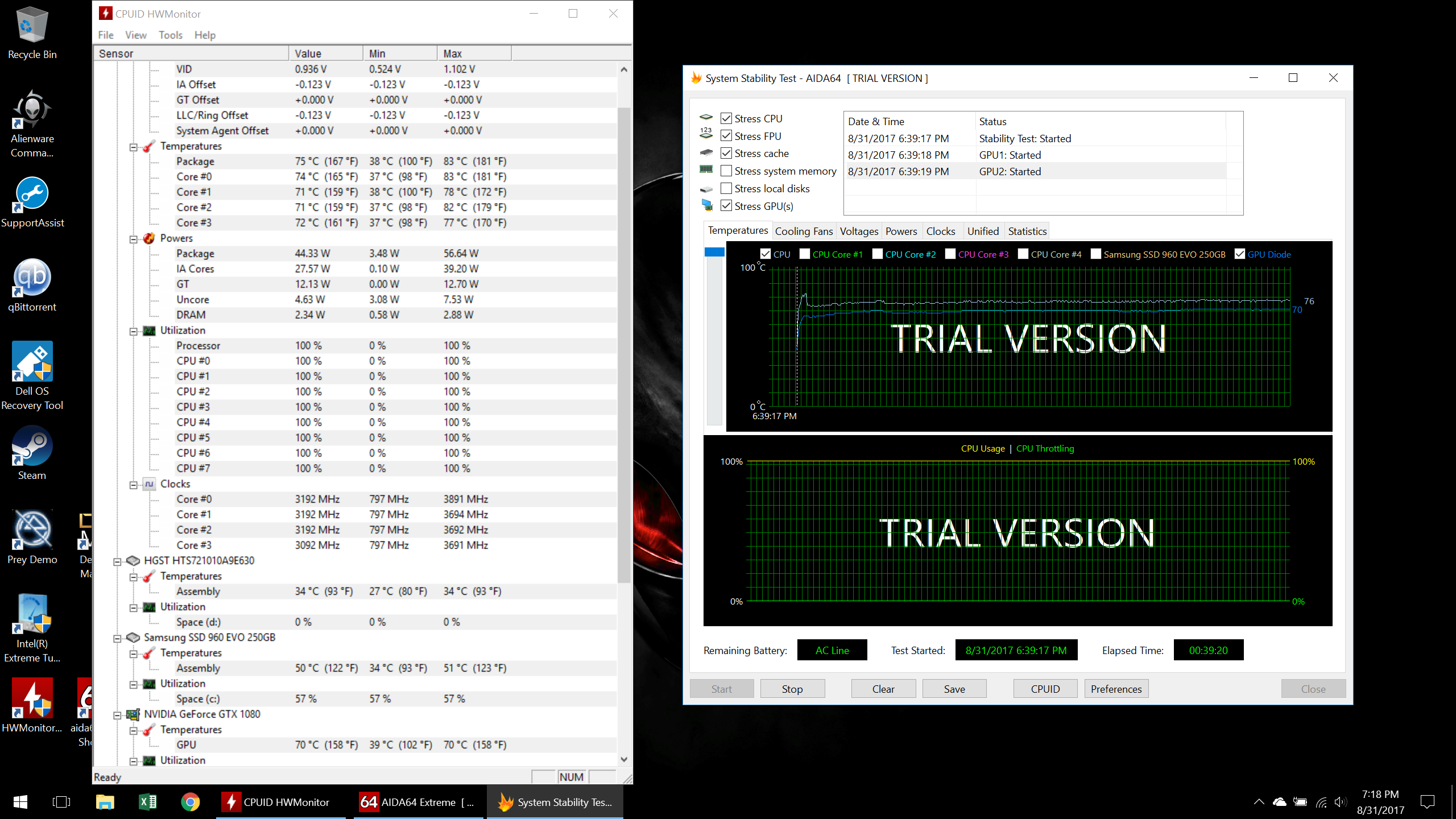This screenshot has width=1456, height=819.
Task: Open Preferences in AIDA64
Action: pos(1116,689)
